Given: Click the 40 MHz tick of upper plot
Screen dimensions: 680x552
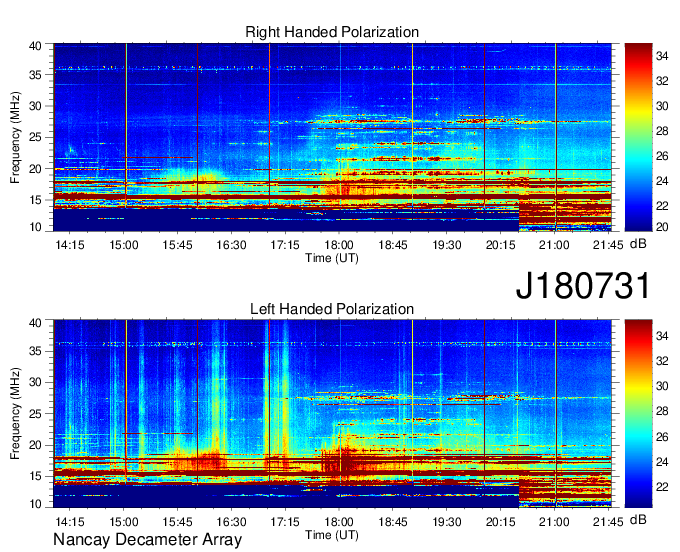Looking at the screenshot, I should coord(36,46).
